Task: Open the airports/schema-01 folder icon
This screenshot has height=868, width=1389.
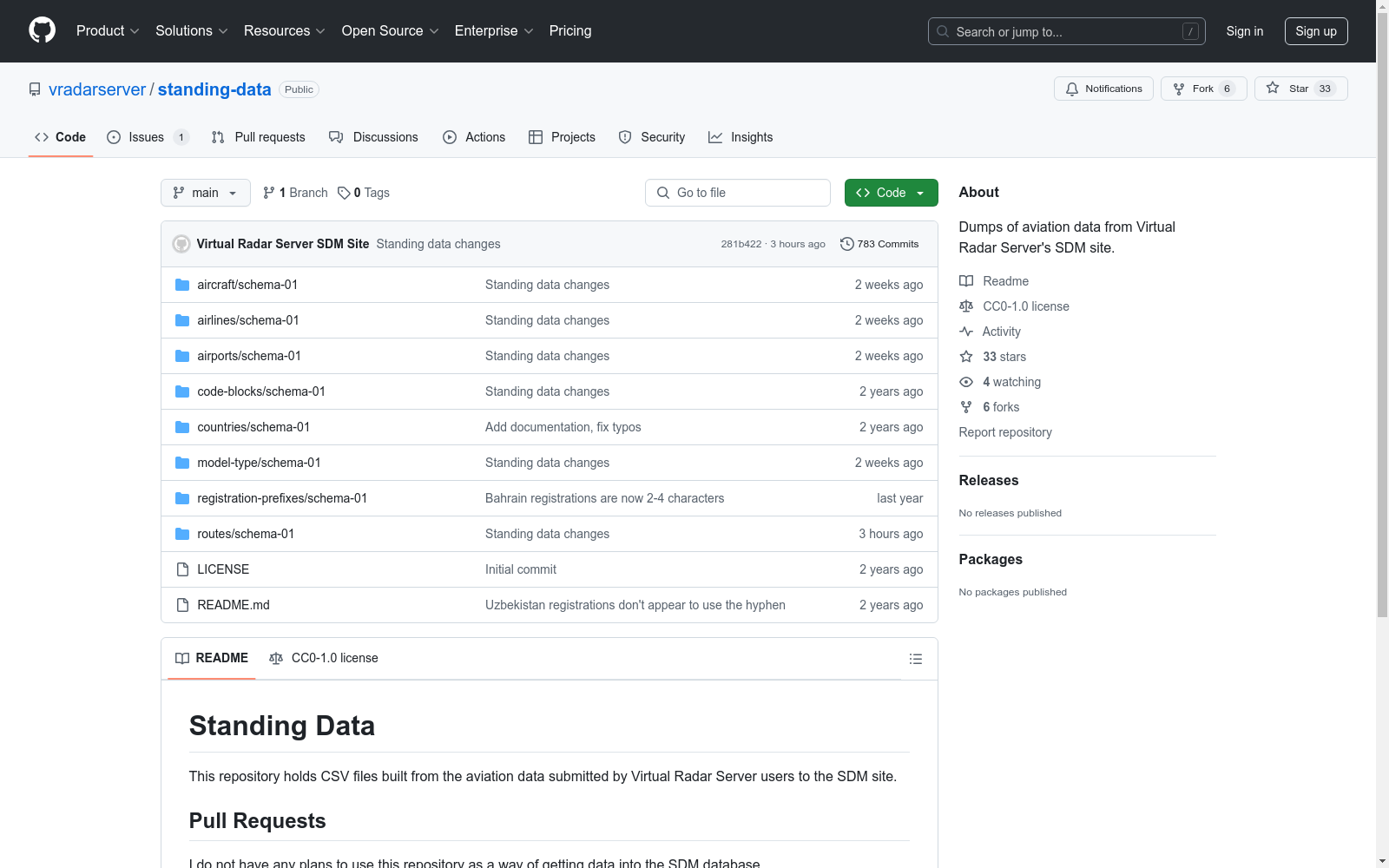Action: pyautogui.click(x=182, y=356)
